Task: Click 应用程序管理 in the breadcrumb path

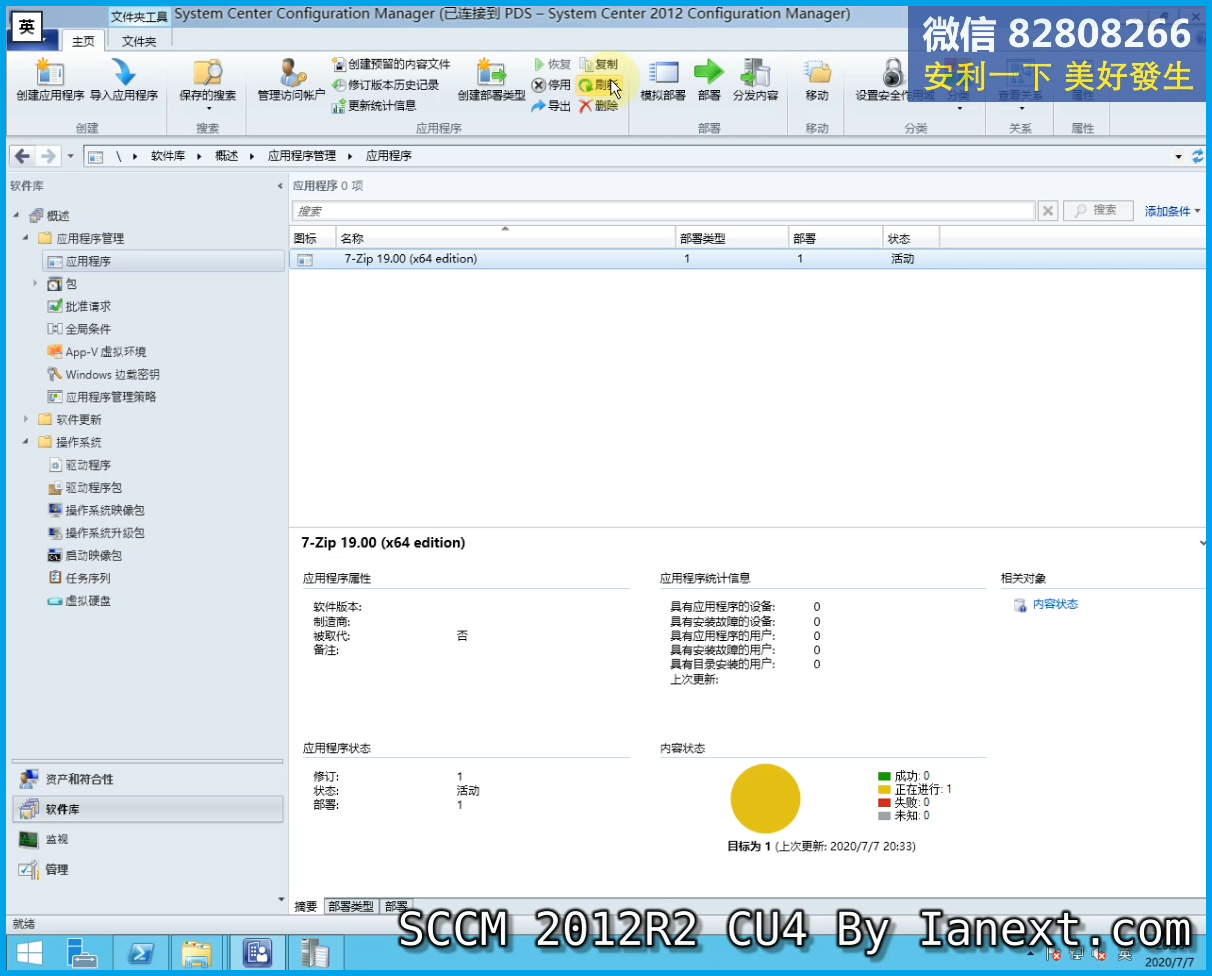Action: 302,156
